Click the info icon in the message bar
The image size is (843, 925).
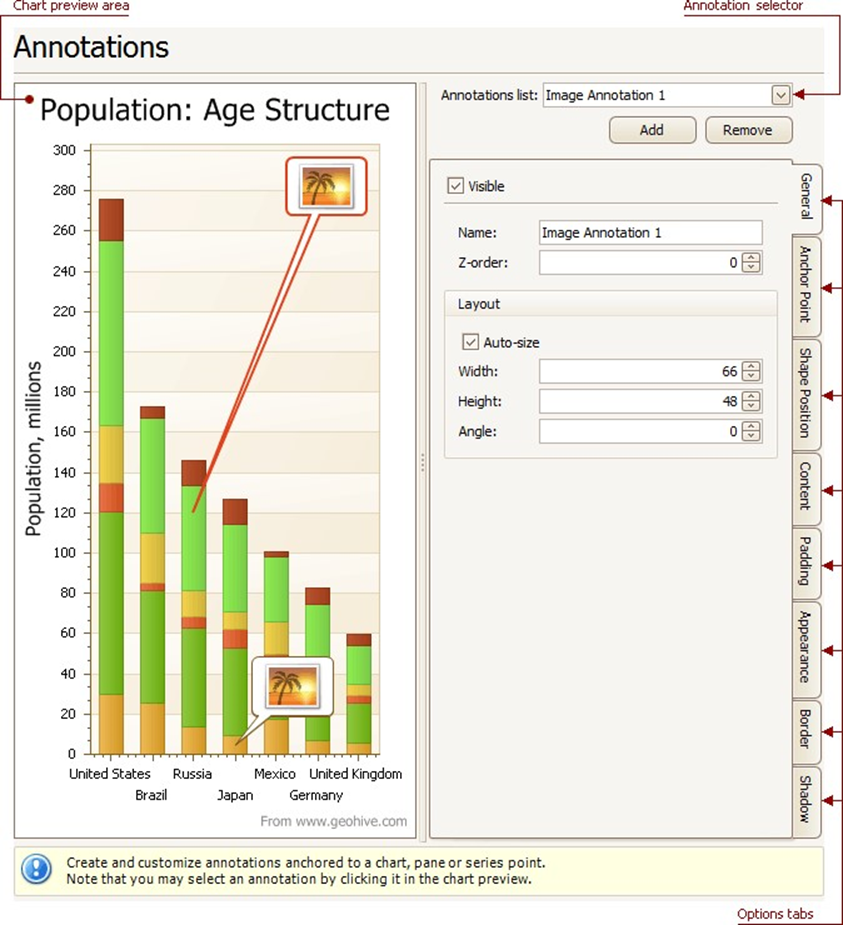[x=35, y=869]
